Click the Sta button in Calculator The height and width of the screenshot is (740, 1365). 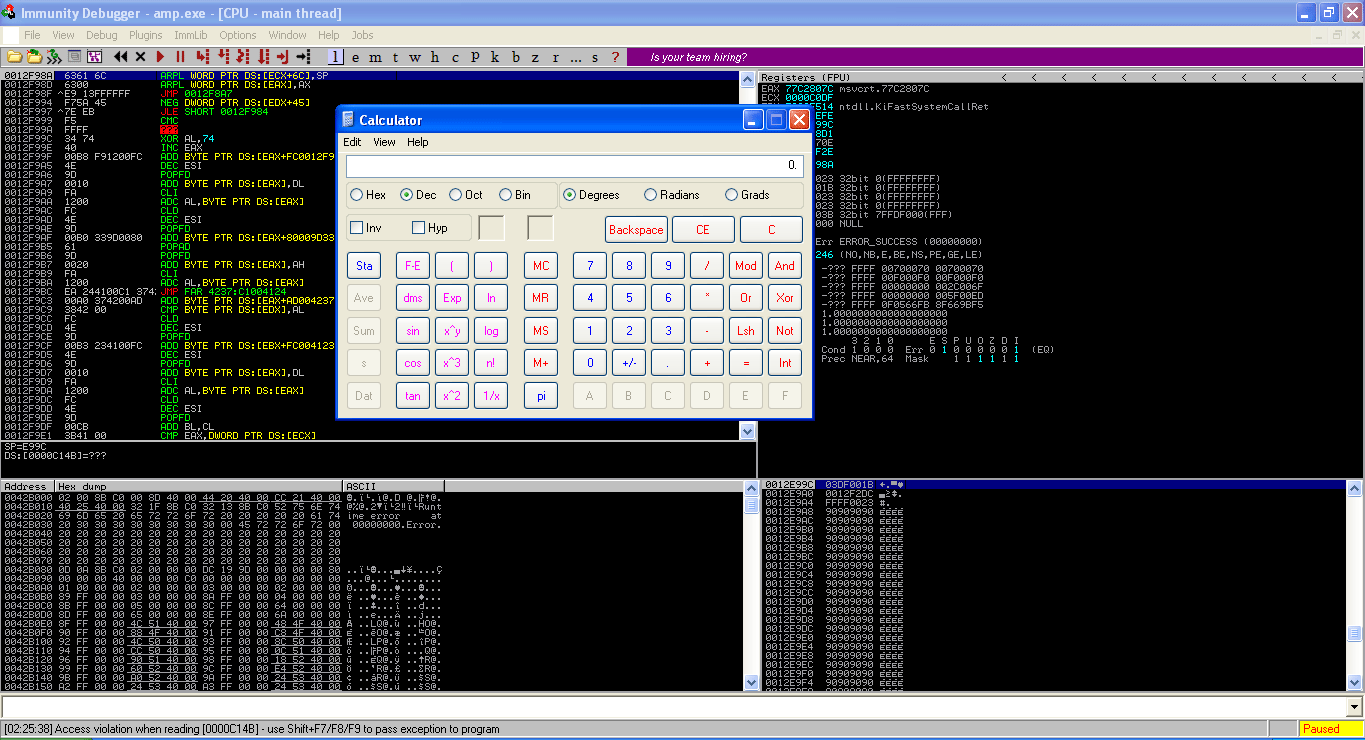(x=364, y=266)
